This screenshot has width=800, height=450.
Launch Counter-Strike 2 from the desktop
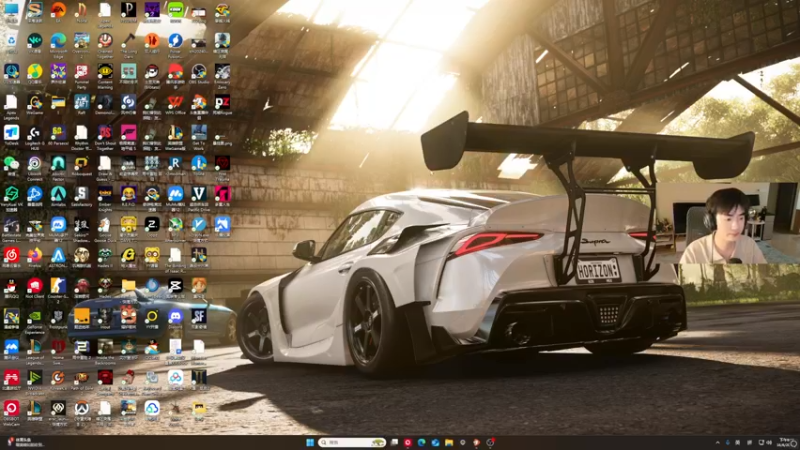(58, 286)
